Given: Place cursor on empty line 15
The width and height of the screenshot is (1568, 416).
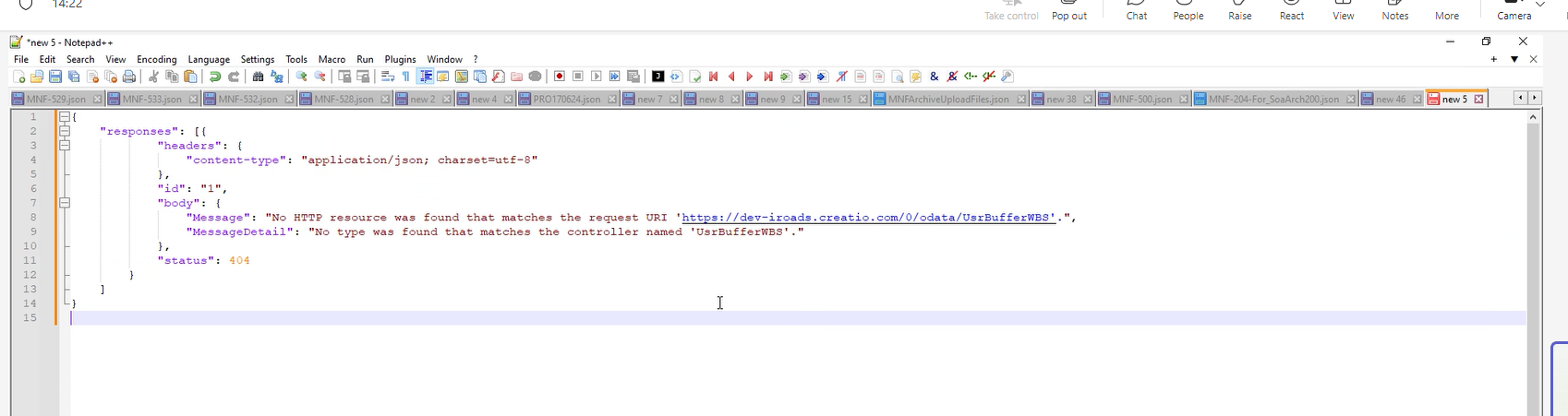Looking at the screenshot, I should [x=798, y=317].
